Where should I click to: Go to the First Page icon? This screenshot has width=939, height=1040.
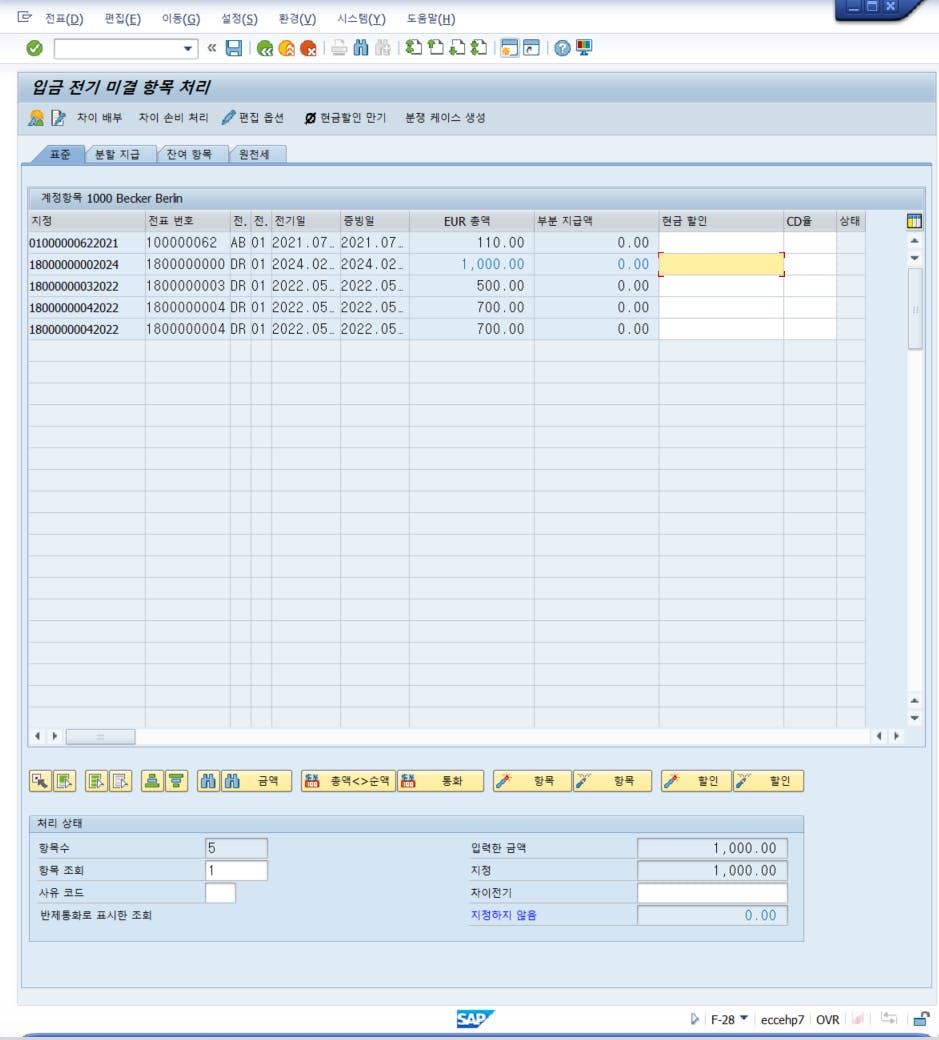tap(414, 48)
